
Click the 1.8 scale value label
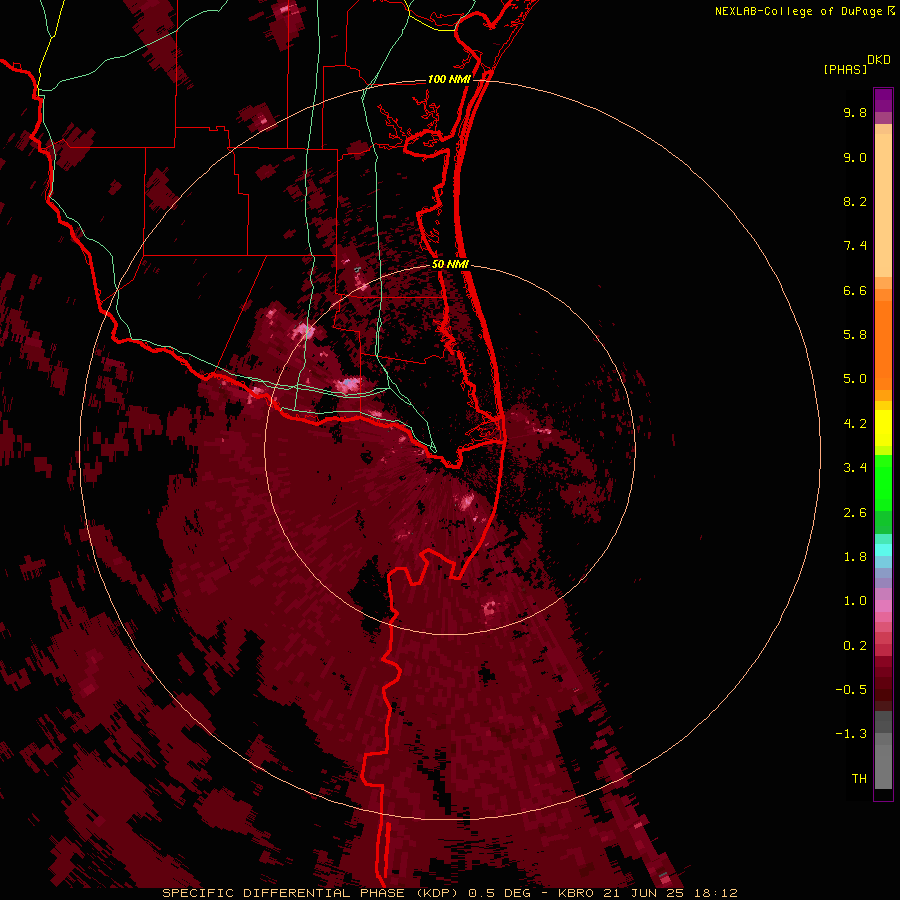point(855,557)
